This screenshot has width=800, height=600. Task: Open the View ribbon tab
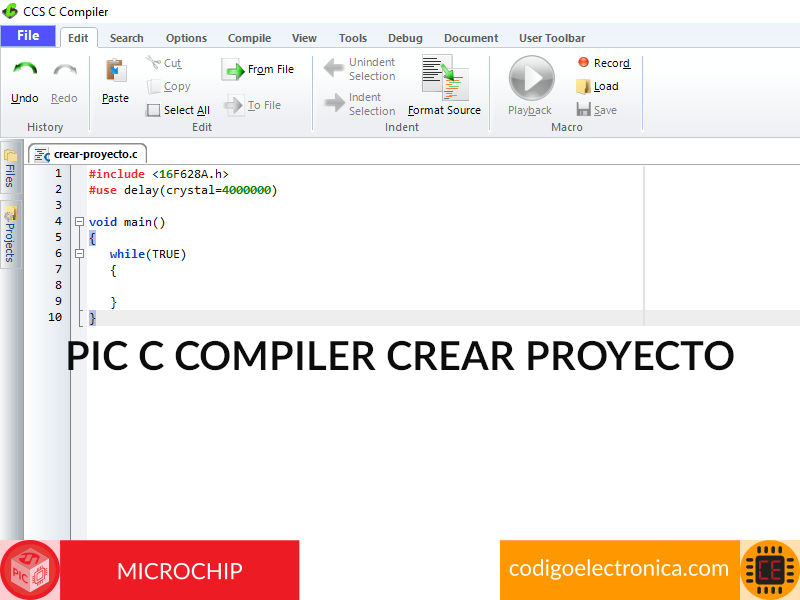point(304,38)
